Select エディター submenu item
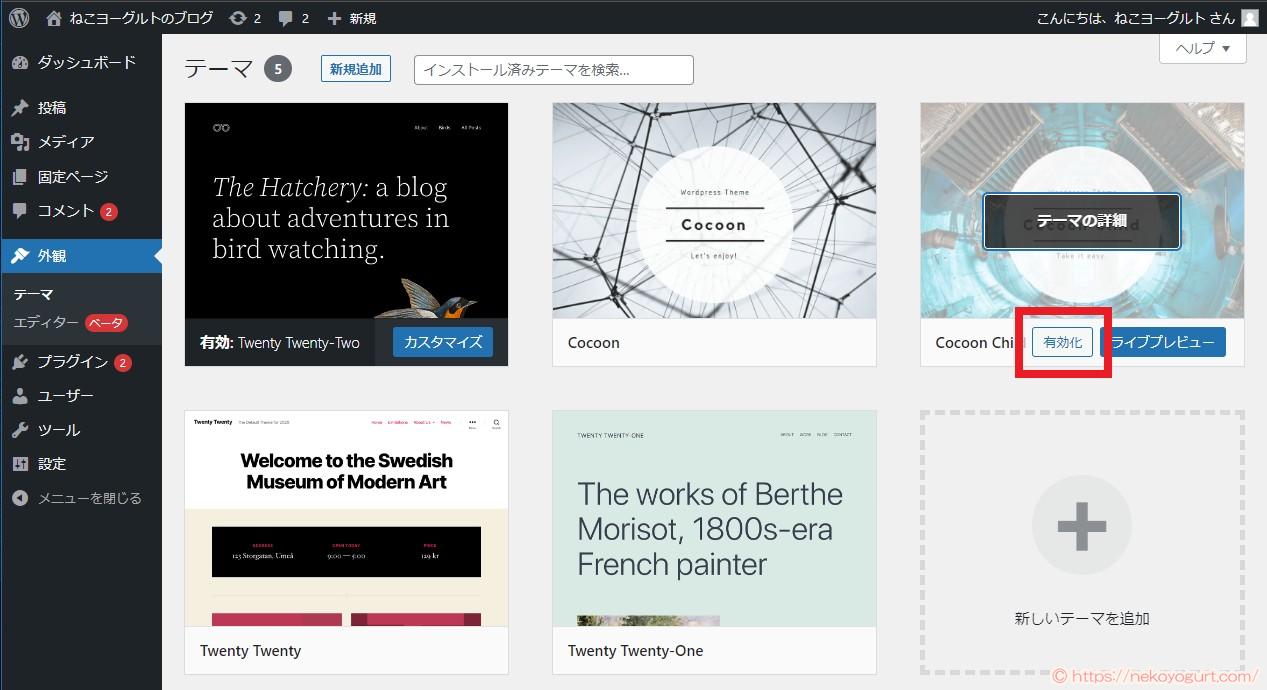 46,323
